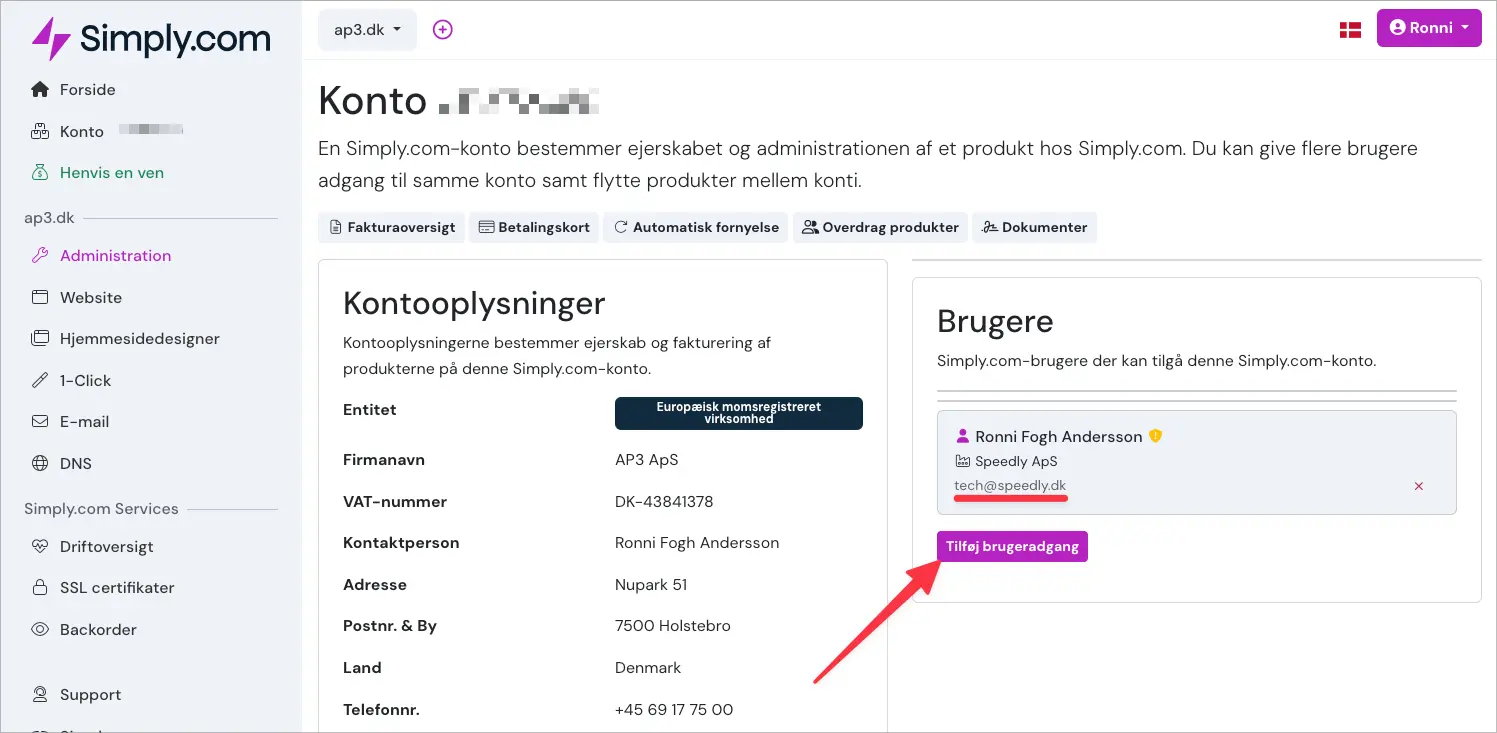Open Administration in the sidebar
1497x733 pixels.
click(x=115, y=256)
